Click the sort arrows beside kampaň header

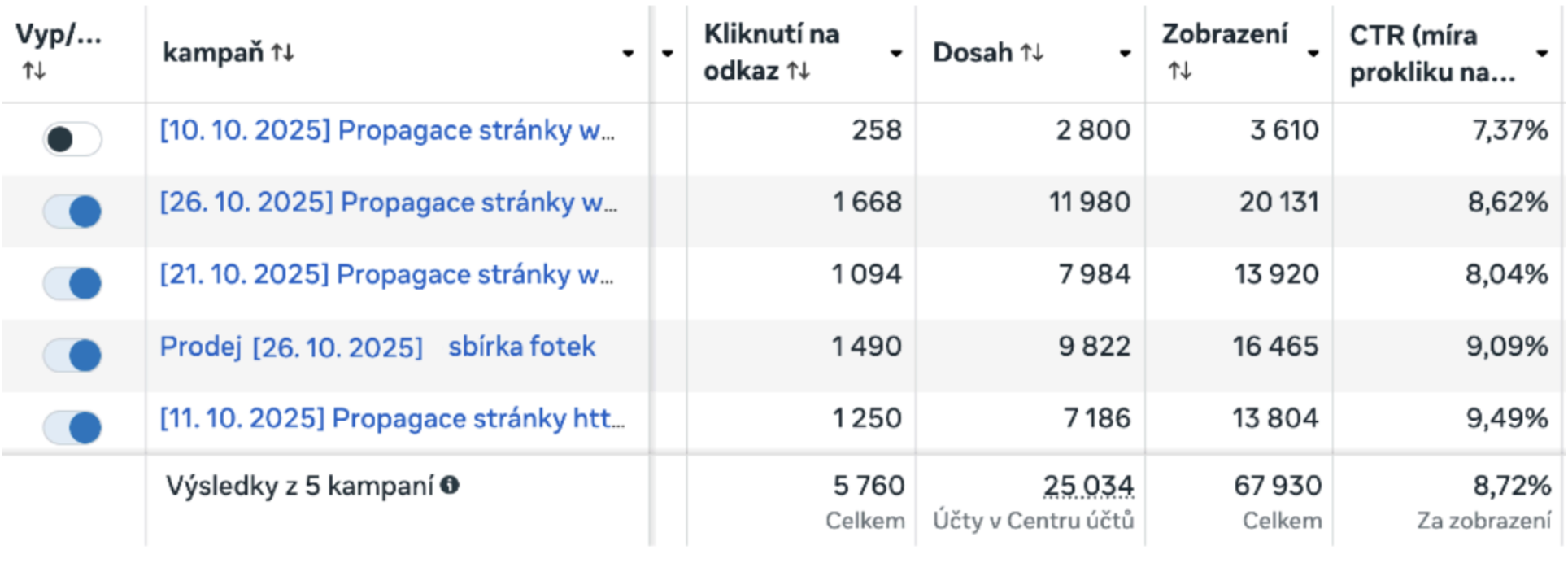pyautogui.click(x=282, y=53)
